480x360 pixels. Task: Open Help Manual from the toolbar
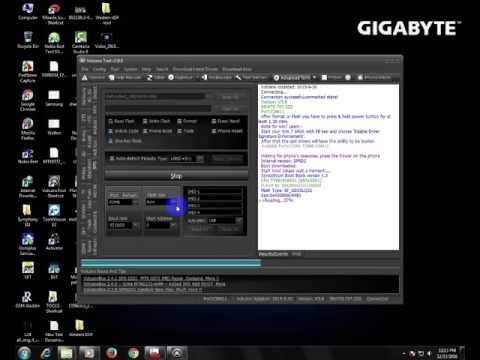[x=125, y=77]
